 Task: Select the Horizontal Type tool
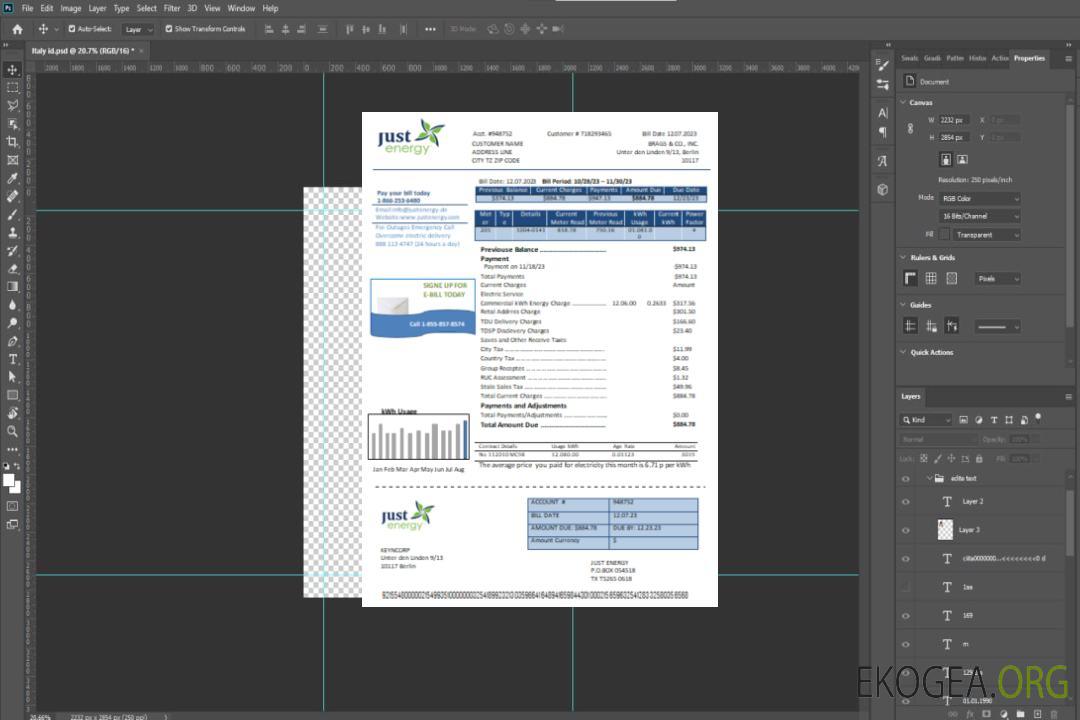tap(13, 359)
